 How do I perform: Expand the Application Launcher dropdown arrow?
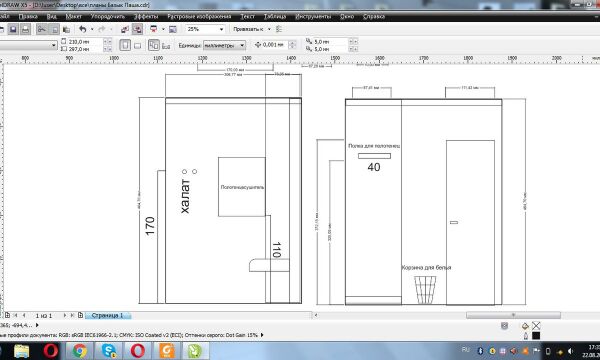tap(163, 29)
